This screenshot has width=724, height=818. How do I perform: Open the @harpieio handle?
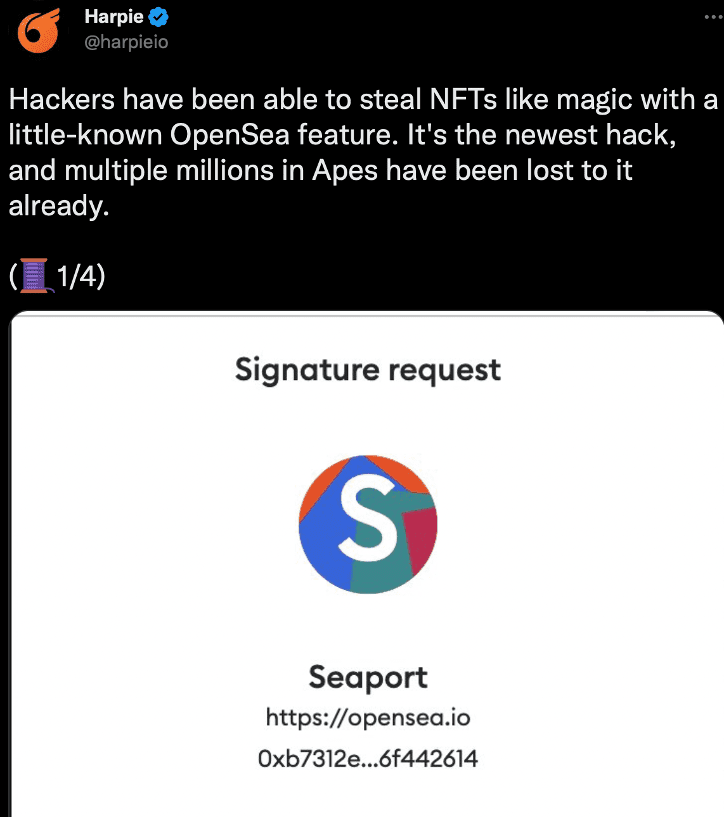click(x=126, y=41)
